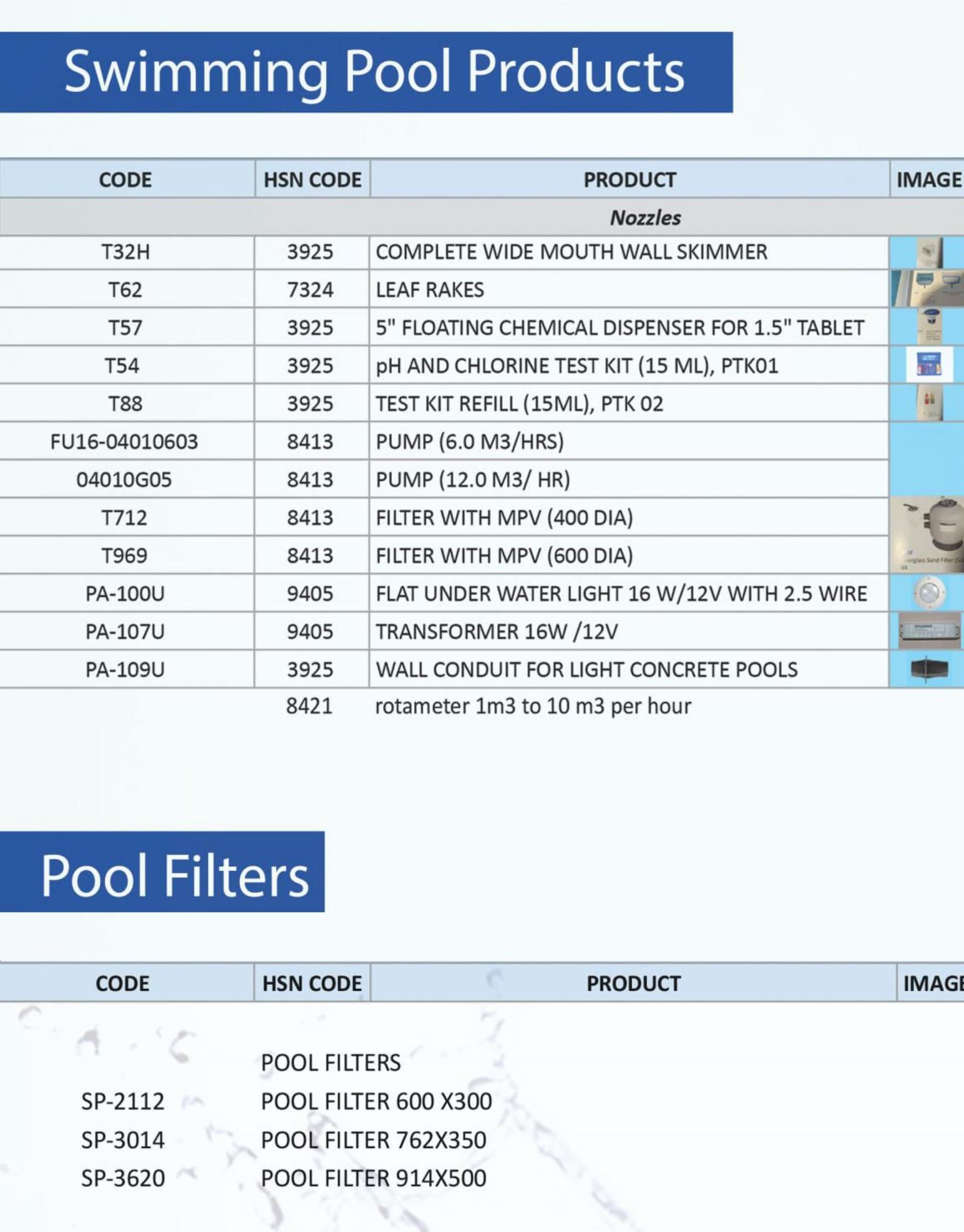Click the PUMP (12.0 M3/ HR) product name
Image resolution: width=964 pixels, height=1232 pixels.
(x=473, y=479)
